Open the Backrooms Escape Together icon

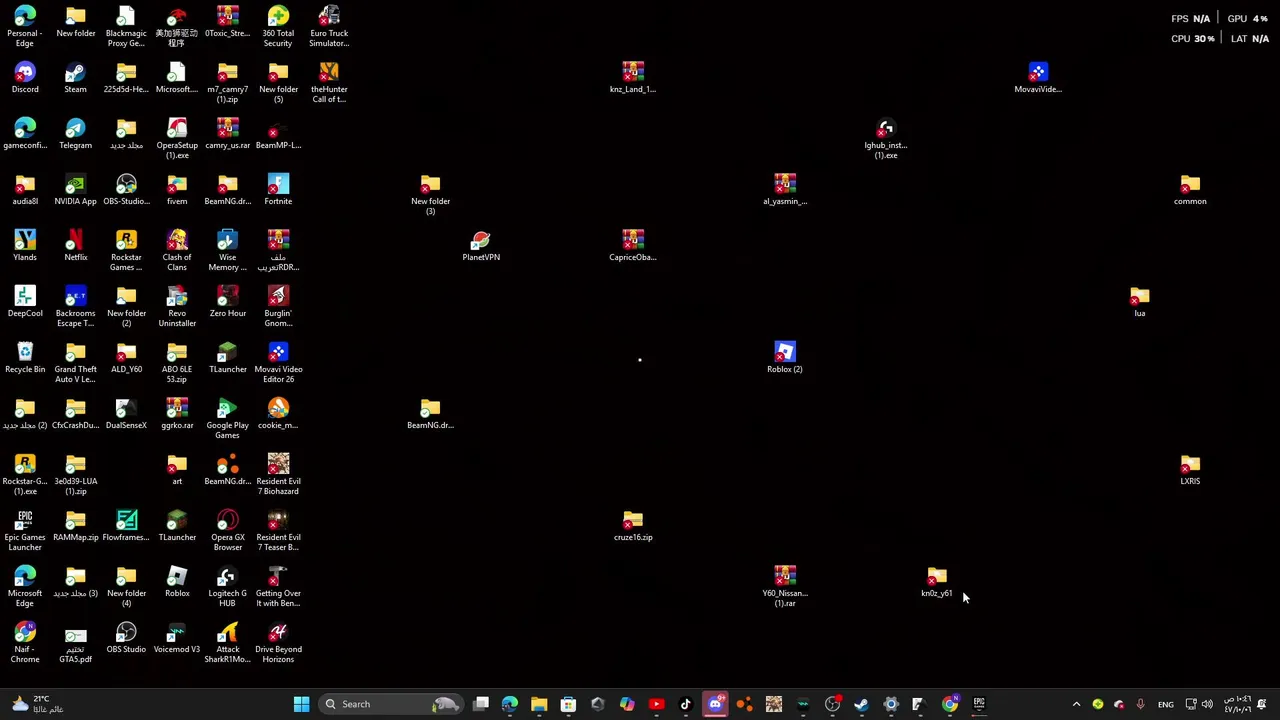tap(75, 306)
